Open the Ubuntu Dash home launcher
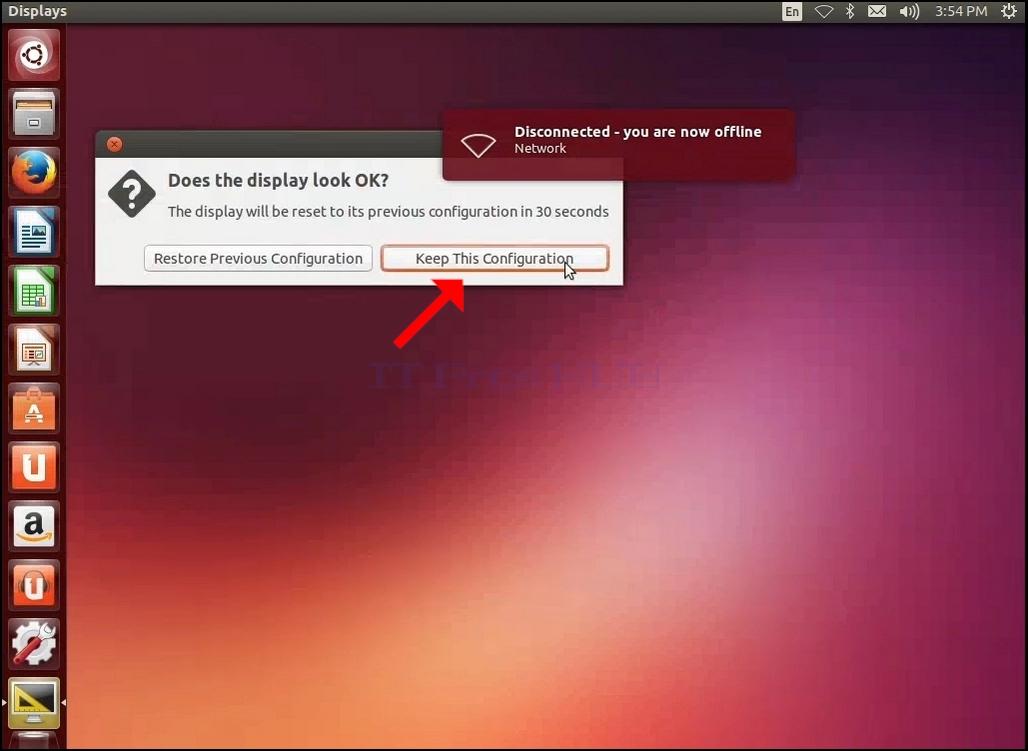 coord(34,55)
